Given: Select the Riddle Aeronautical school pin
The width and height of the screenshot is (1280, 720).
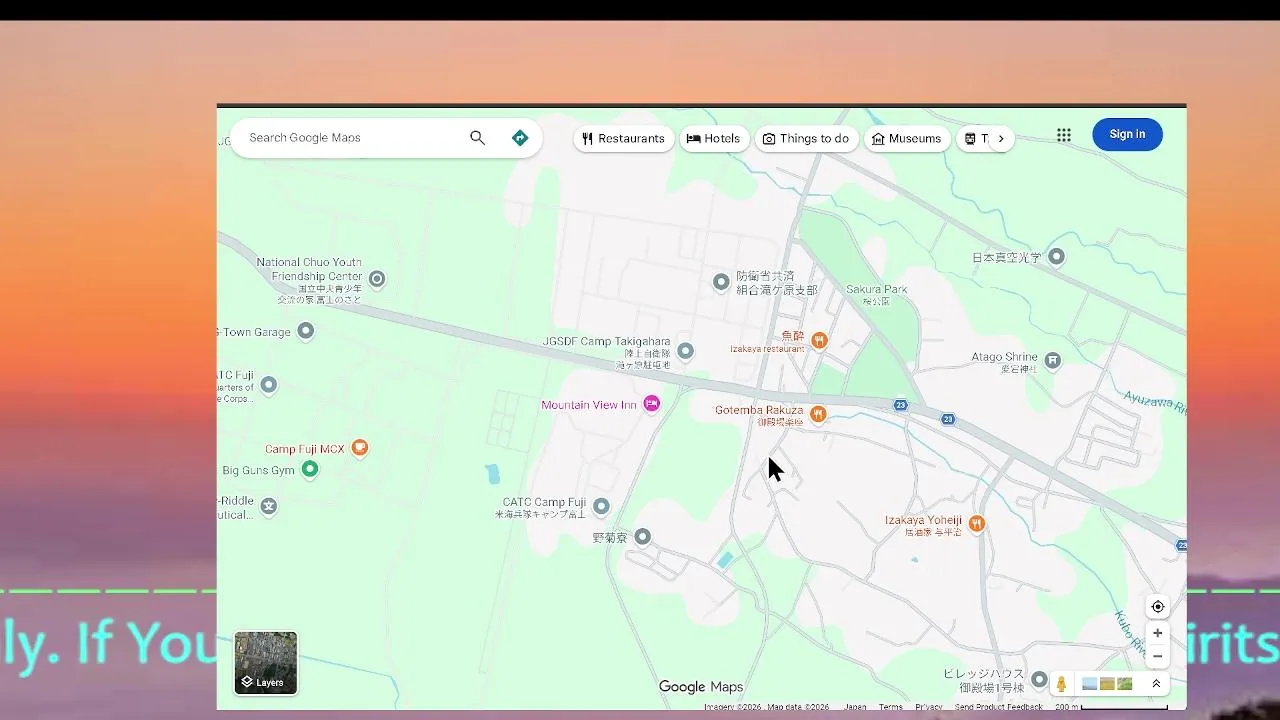Looking at the screenshot, I should pos(268,506).
